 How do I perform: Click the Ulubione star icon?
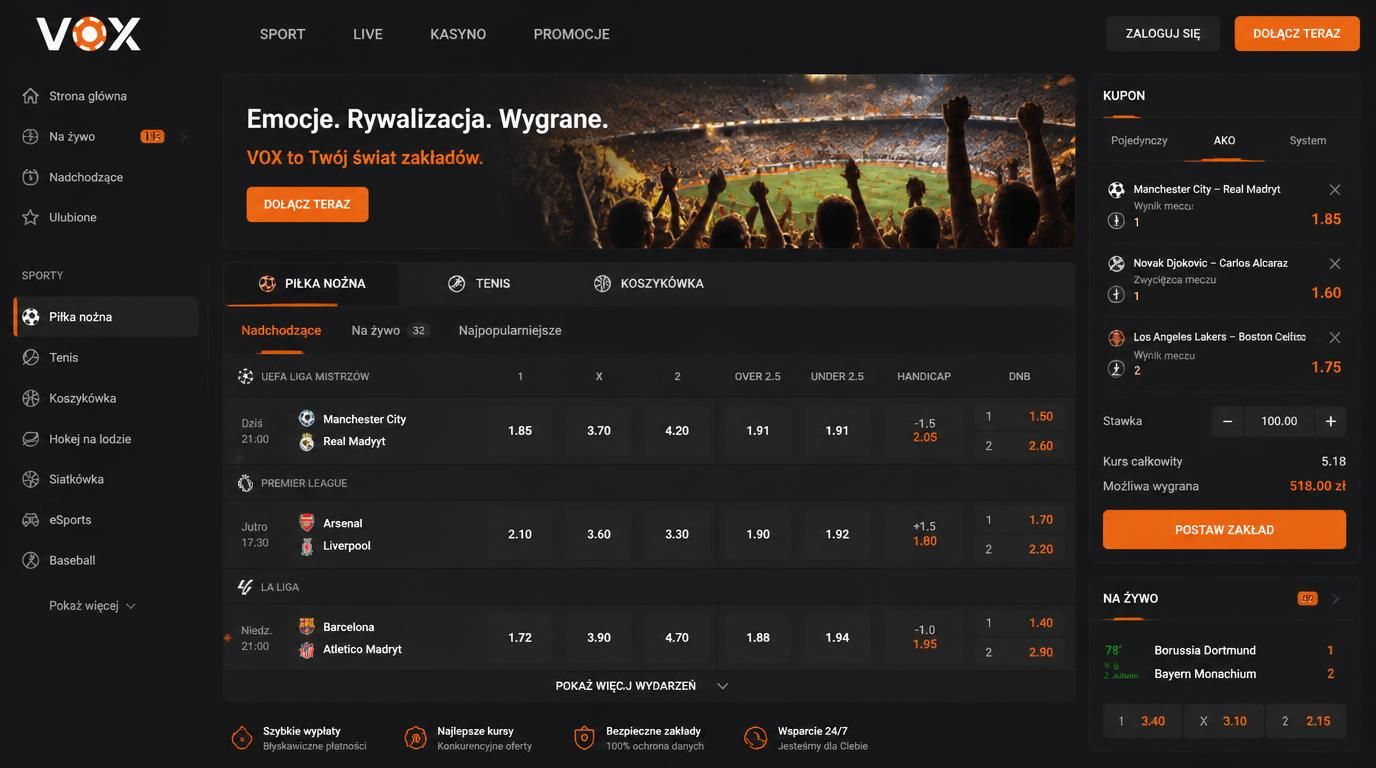(31, 217)
